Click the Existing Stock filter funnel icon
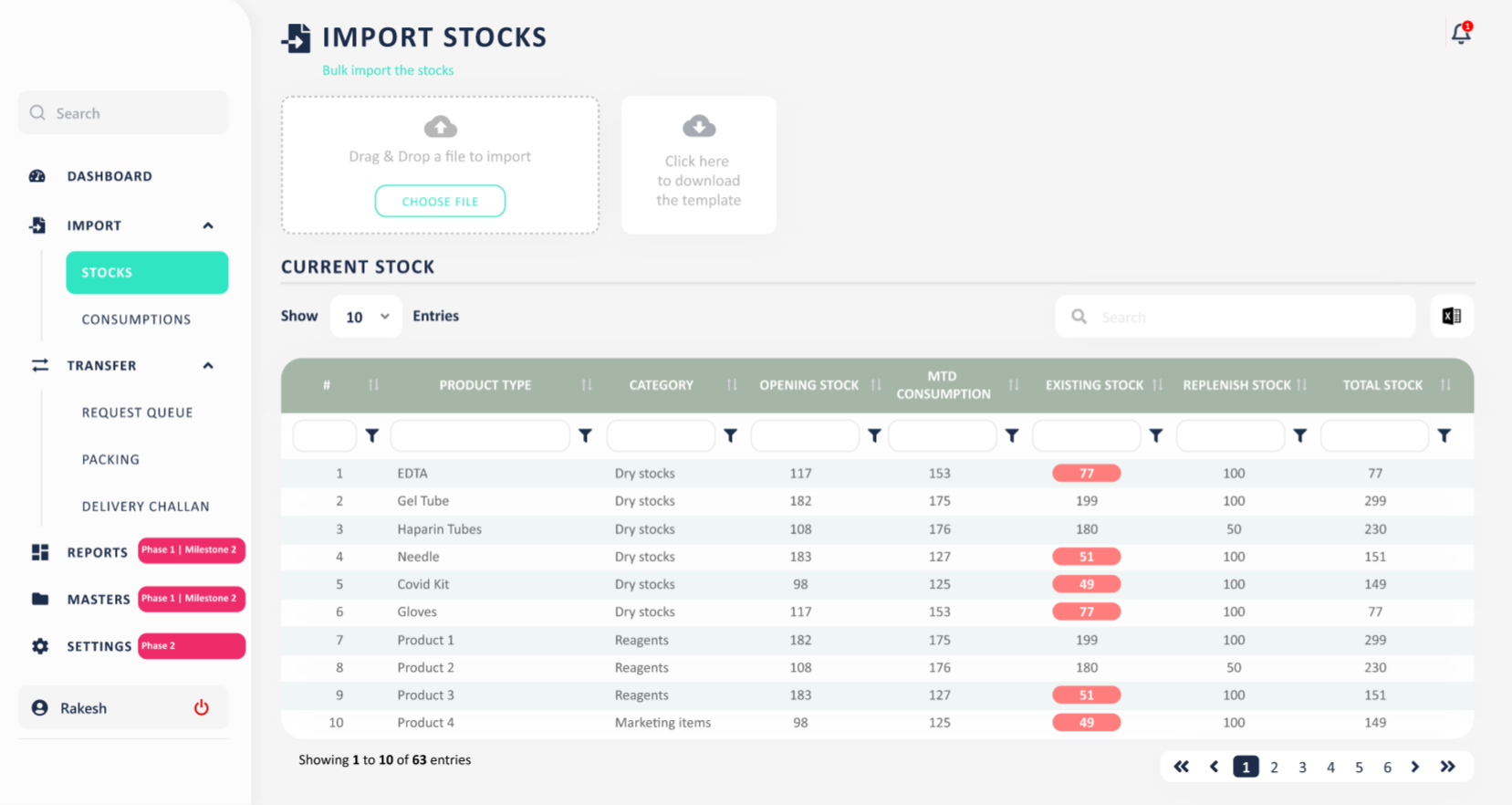1512x805 pixels. tap(1156, 436)
